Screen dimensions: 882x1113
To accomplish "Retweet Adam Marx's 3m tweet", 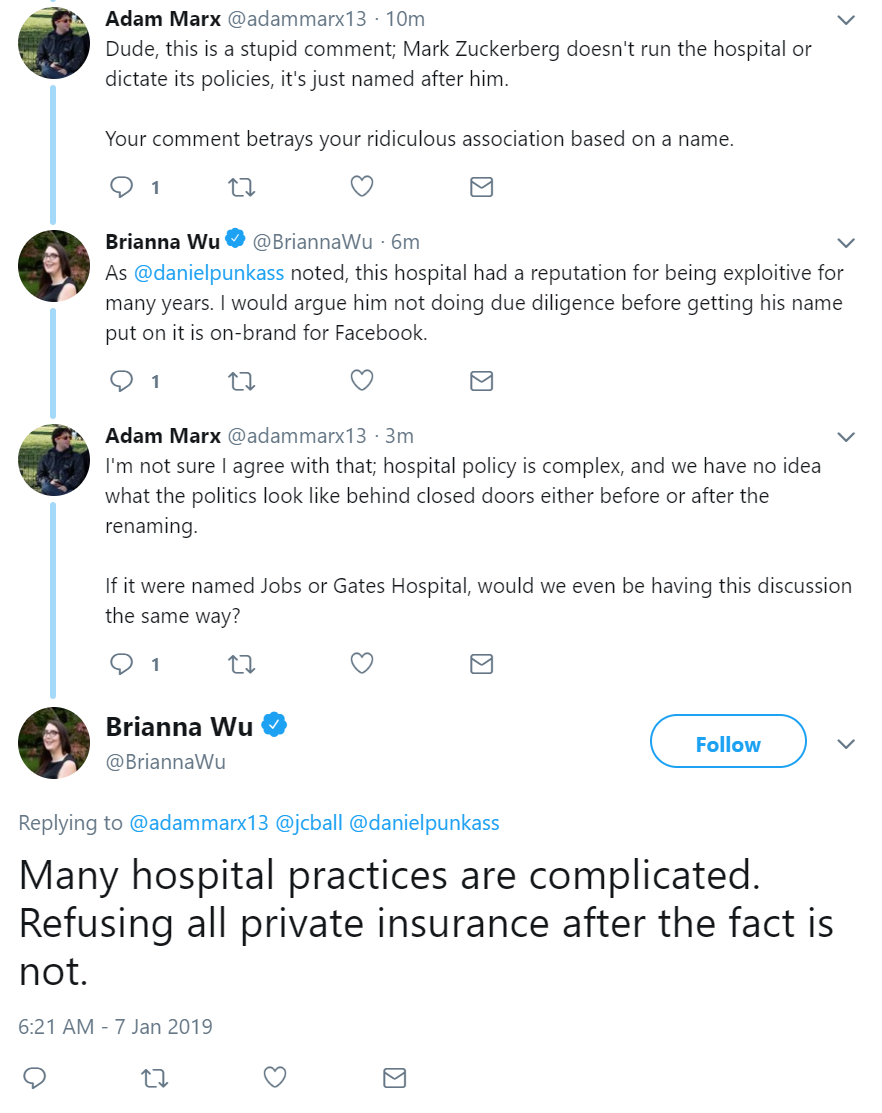I will coord(241,664).
